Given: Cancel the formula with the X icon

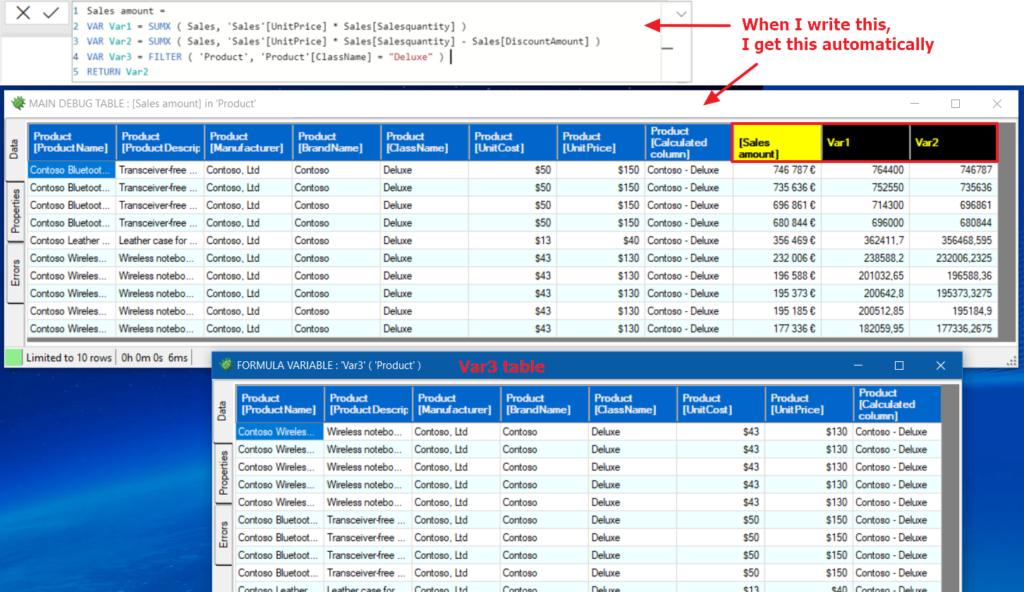Looking at the screenshot, I should [x=23, y=12].
